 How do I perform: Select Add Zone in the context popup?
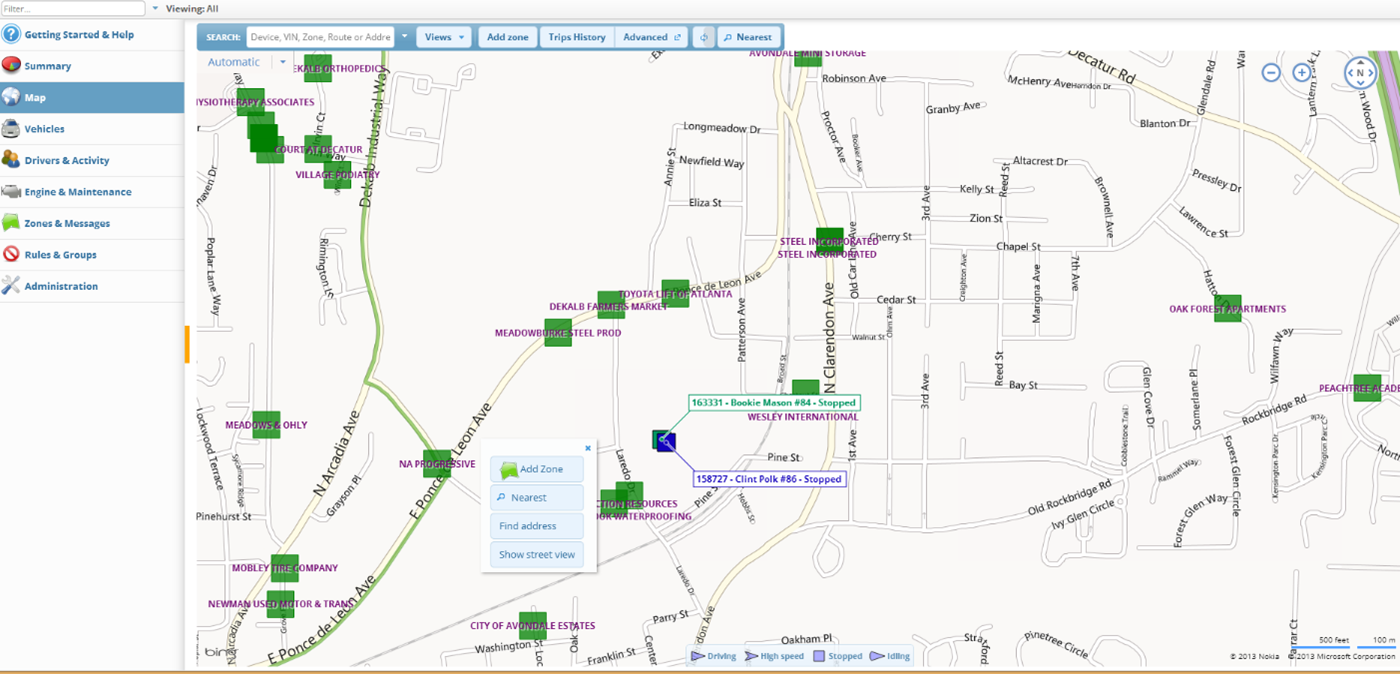[537, 469]
